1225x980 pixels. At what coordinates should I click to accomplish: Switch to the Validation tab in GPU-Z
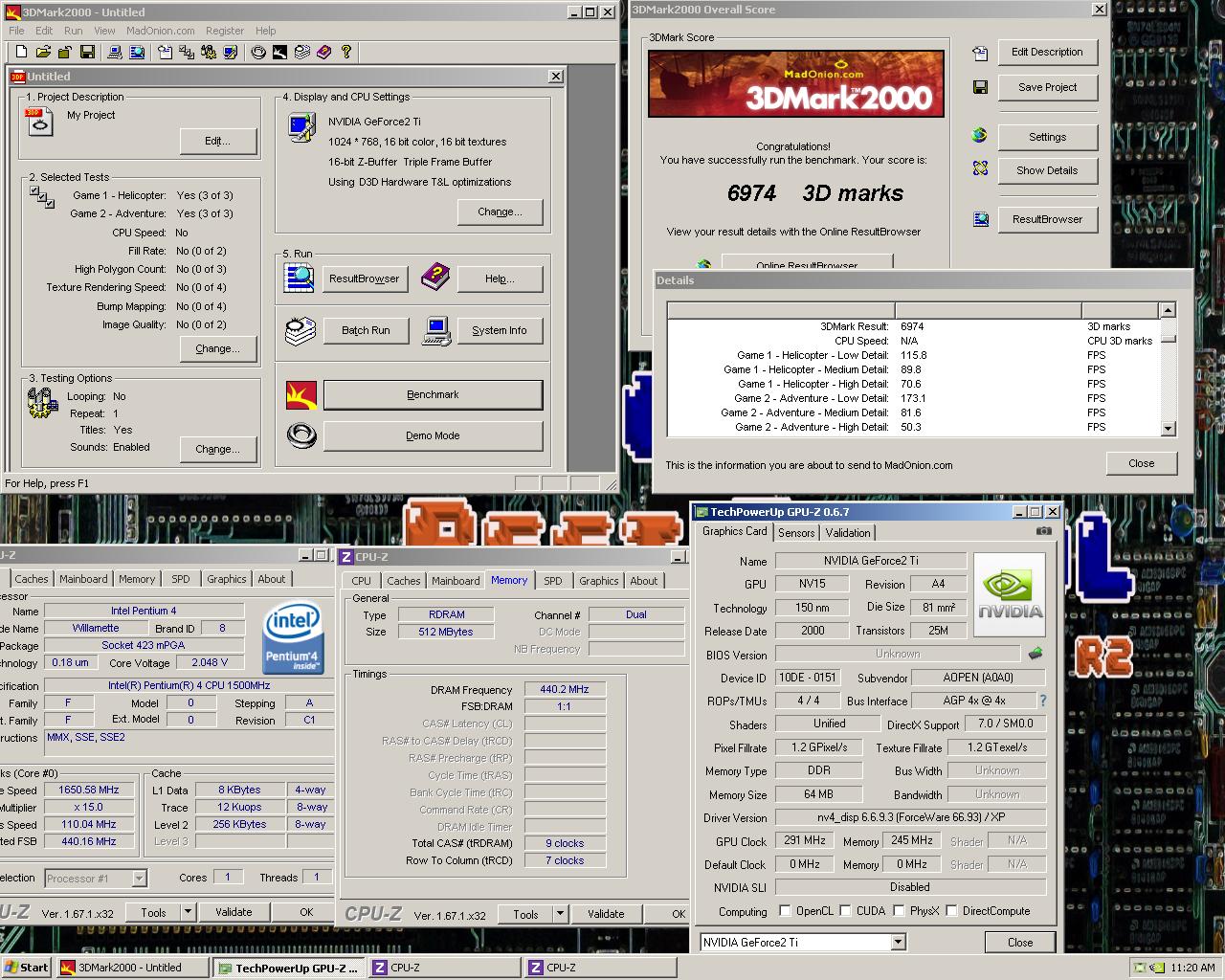point(848,533)
